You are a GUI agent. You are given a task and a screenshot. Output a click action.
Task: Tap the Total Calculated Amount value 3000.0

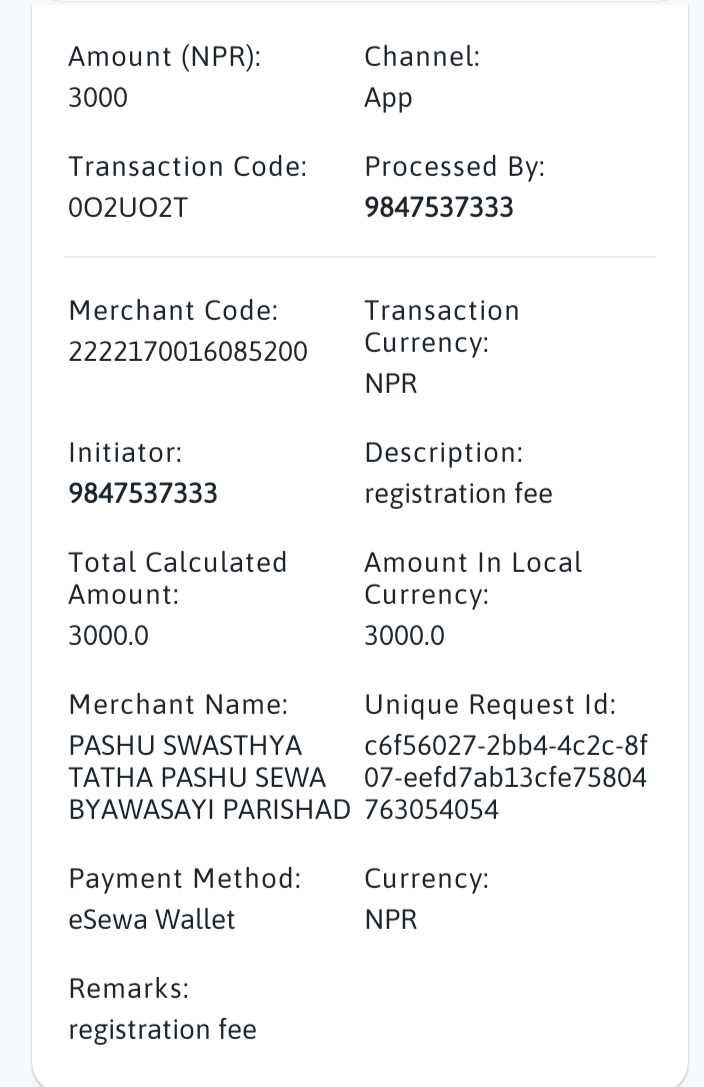pyautogui.click(x=108, y=636)
